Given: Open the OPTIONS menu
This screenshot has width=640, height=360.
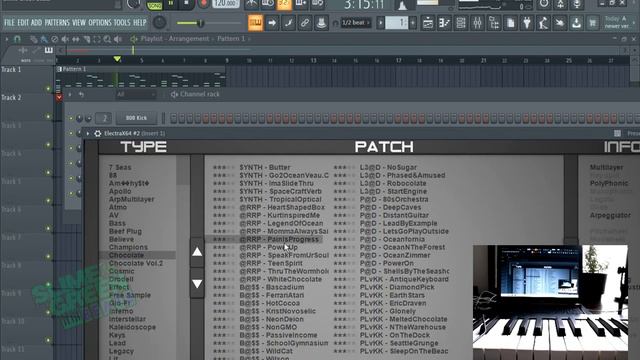Looking at the screenshot, I should point(100,22).
